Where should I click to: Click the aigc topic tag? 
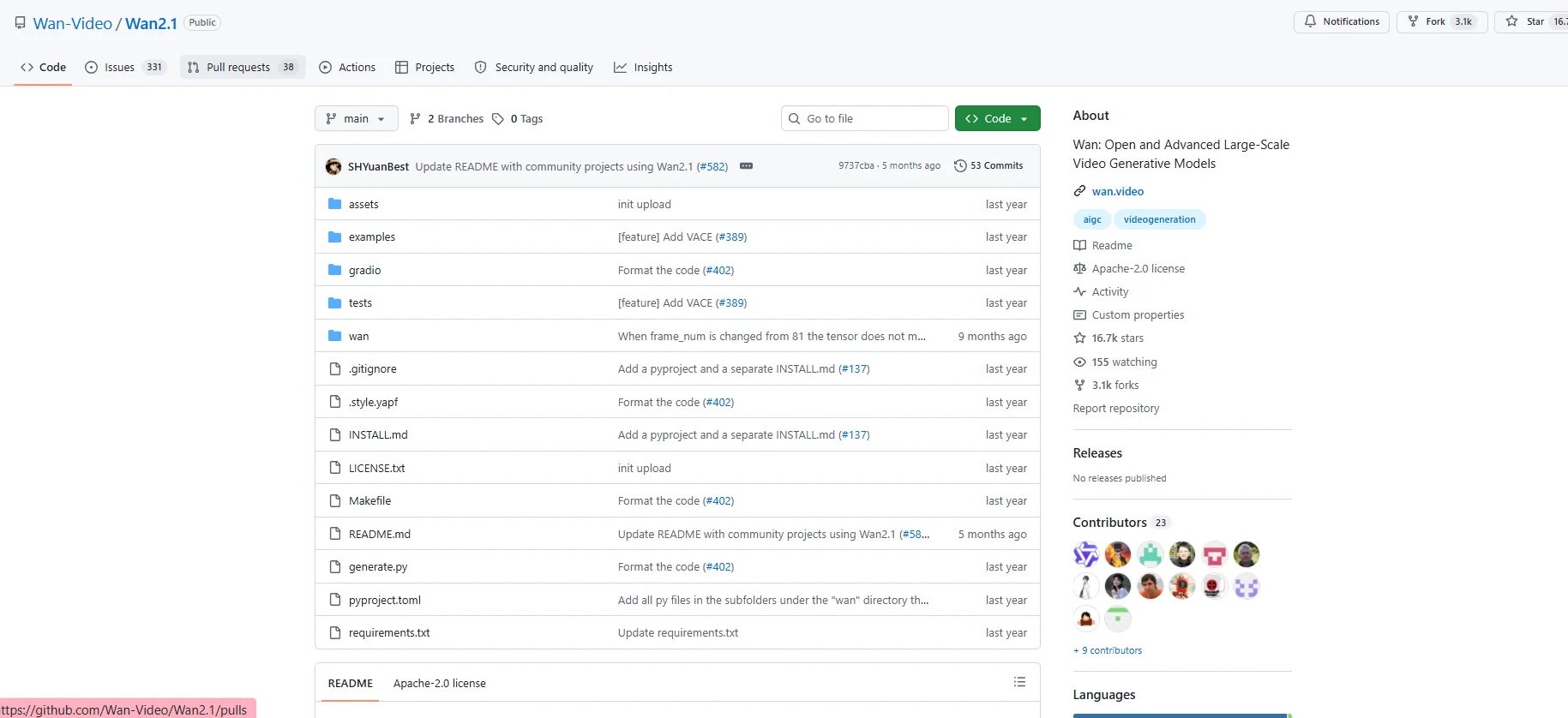point(1092,219)
